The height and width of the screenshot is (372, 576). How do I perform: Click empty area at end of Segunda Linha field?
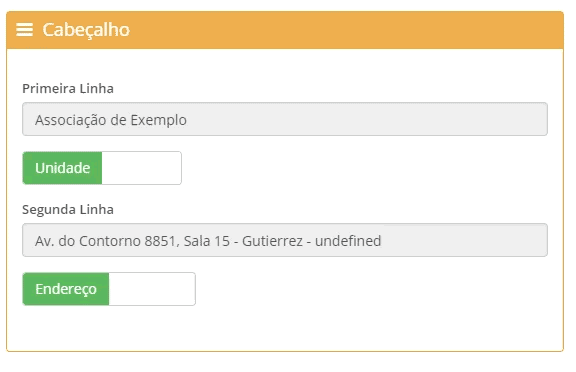(x=463, y=240)
